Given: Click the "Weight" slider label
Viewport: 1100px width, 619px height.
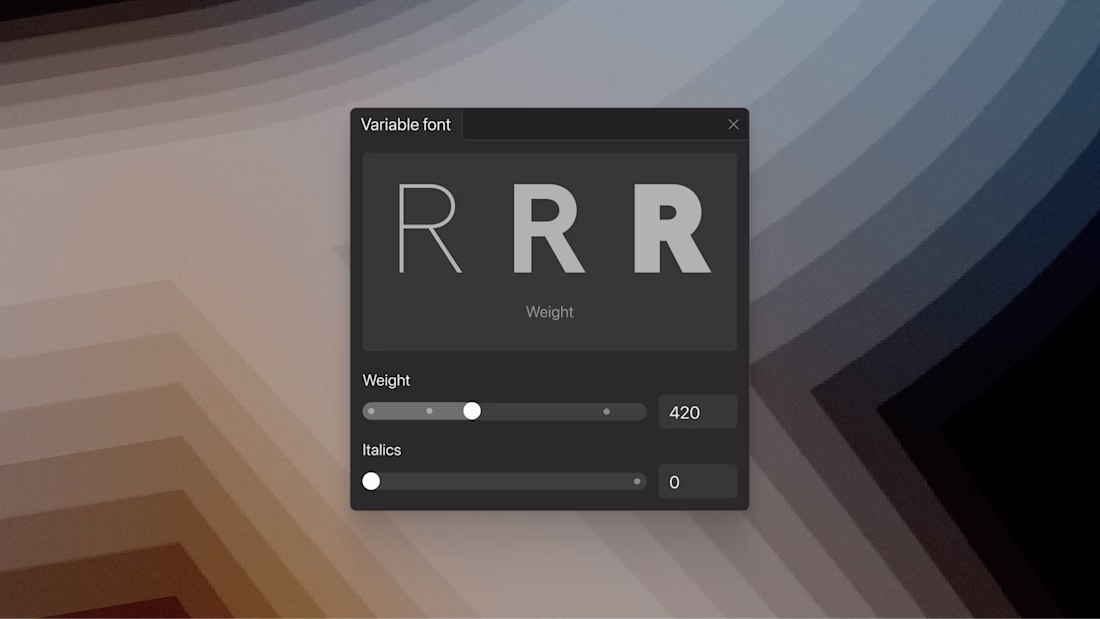Looking at the screenshot, I should point(386,380).
